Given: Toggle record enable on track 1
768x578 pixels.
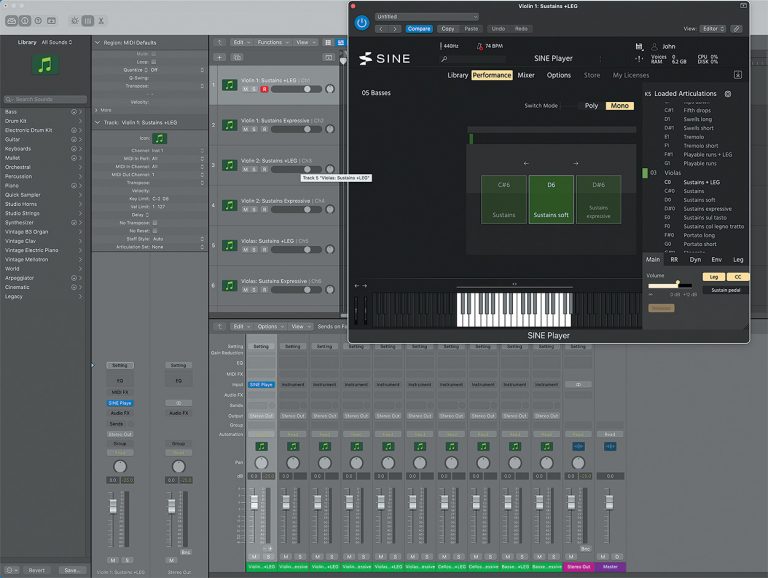Looking at the screenshot, I should pyautogui.click(x=264, y=89).
